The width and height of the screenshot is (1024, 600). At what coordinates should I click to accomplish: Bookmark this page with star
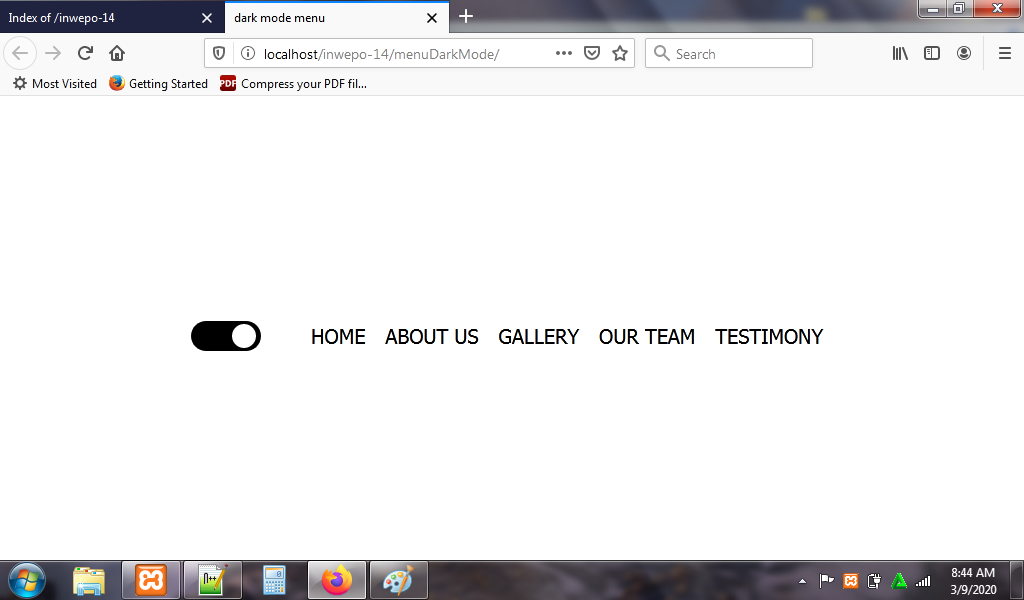[x=620, y=54]
